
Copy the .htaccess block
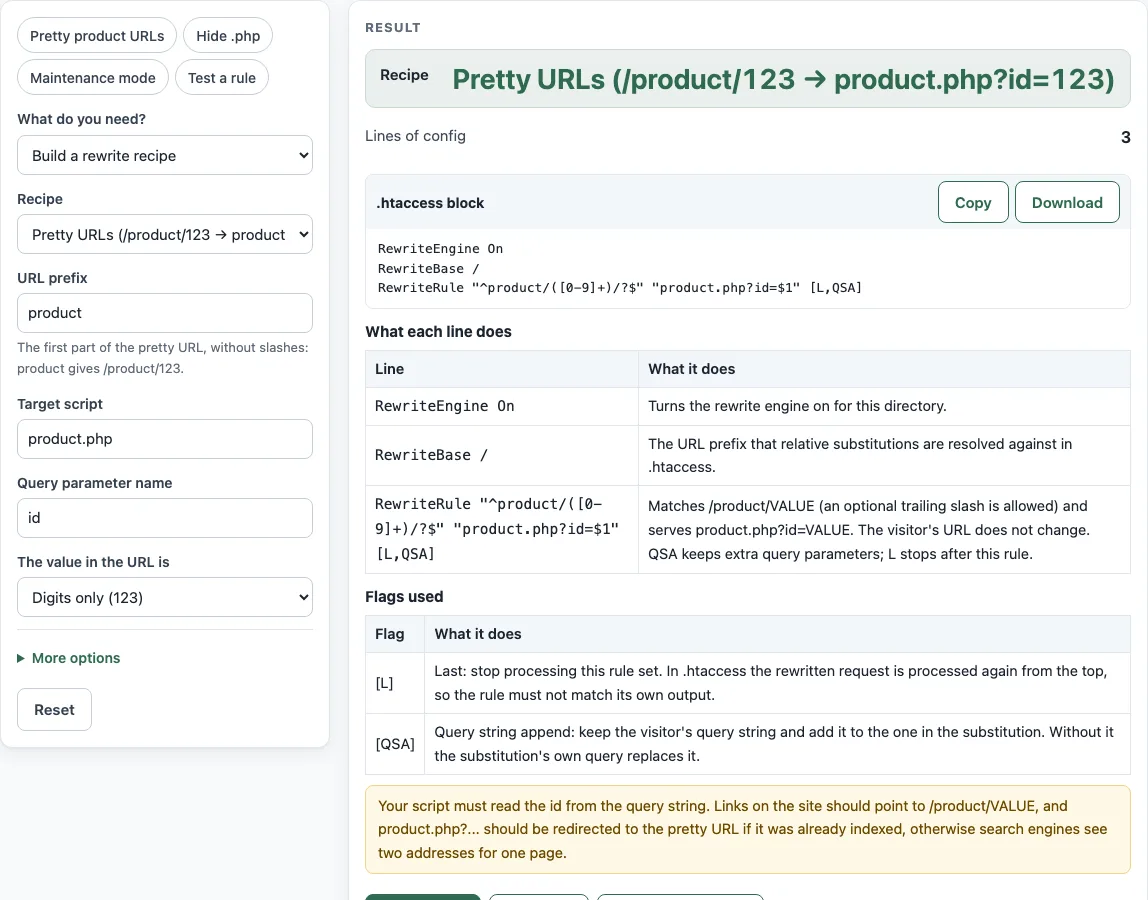[x=973, y=202]
